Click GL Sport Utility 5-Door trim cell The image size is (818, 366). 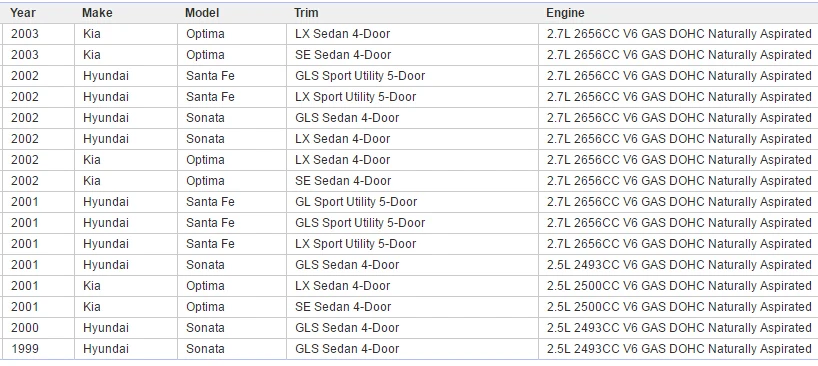pos(356,202)
